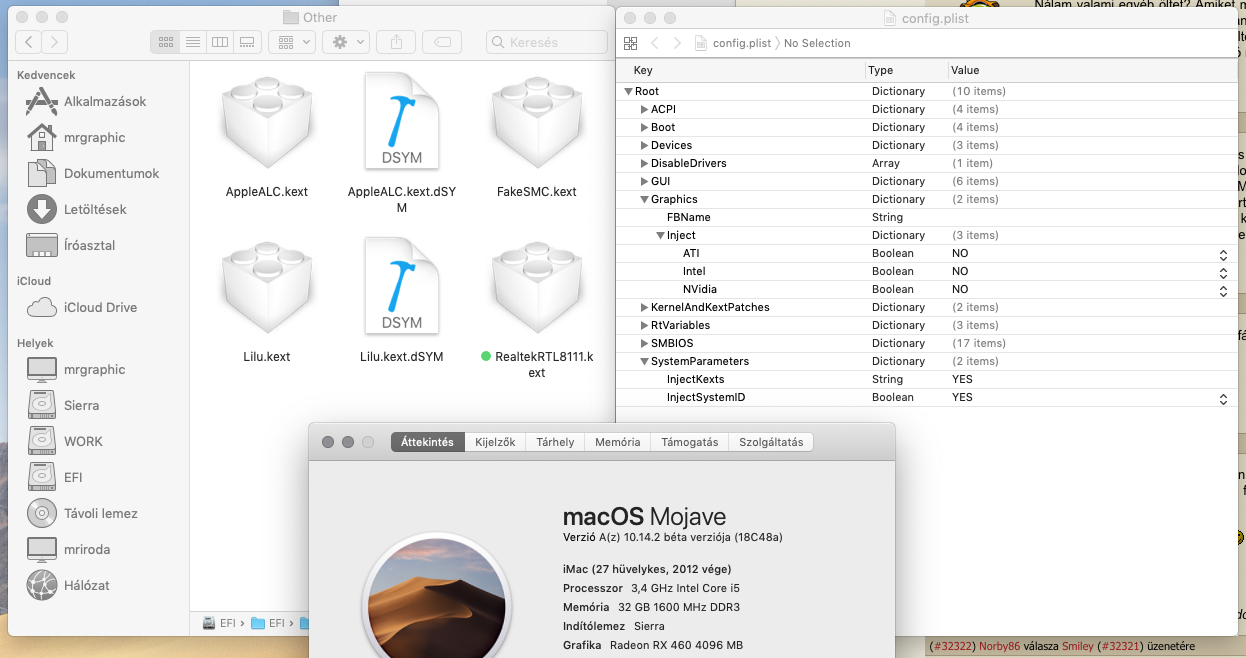This screenshot has height=658, width=1246.
Task: Select Lilu.kext file icon
Action: click(266, 285)
